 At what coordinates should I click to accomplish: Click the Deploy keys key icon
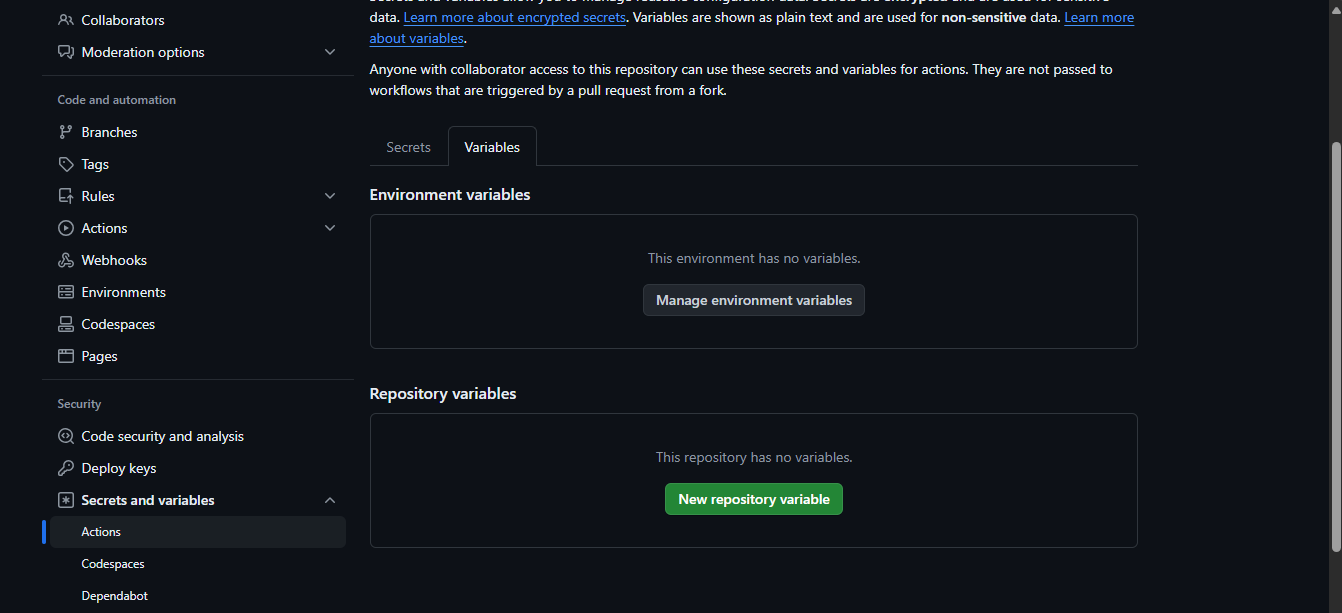(x=66, y=468)
